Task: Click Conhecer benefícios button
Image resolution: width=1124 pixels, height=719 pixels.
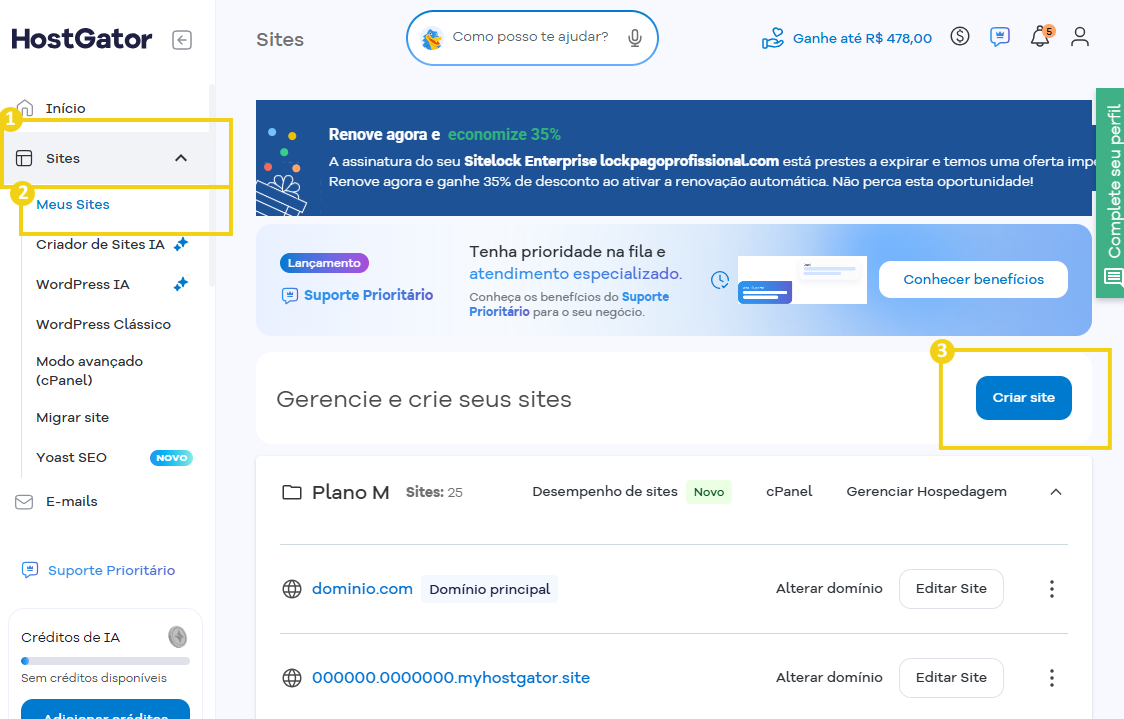Action: [x=973, y=280]
